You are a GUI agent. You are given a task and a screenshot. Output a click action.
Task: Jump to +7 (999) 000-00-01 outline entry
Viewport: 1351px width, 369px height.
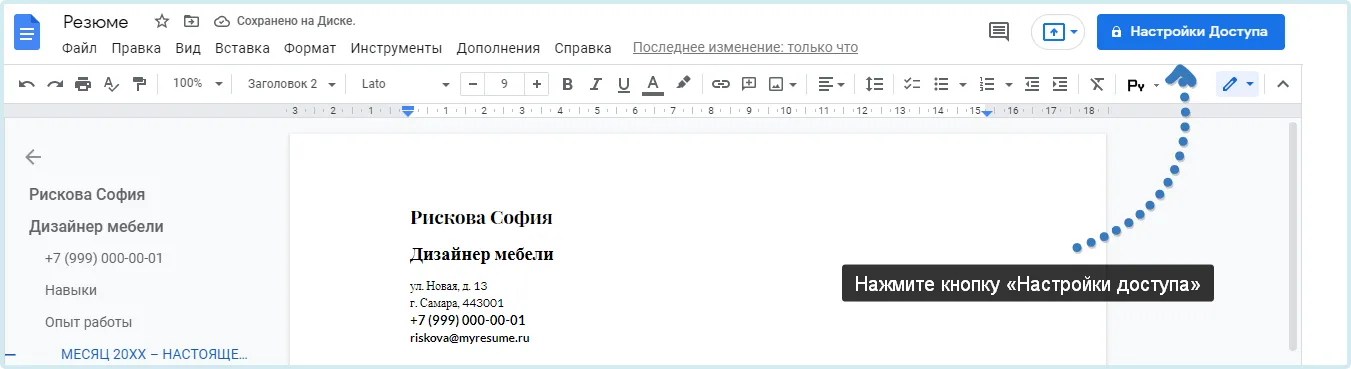[x=104, y=258]
